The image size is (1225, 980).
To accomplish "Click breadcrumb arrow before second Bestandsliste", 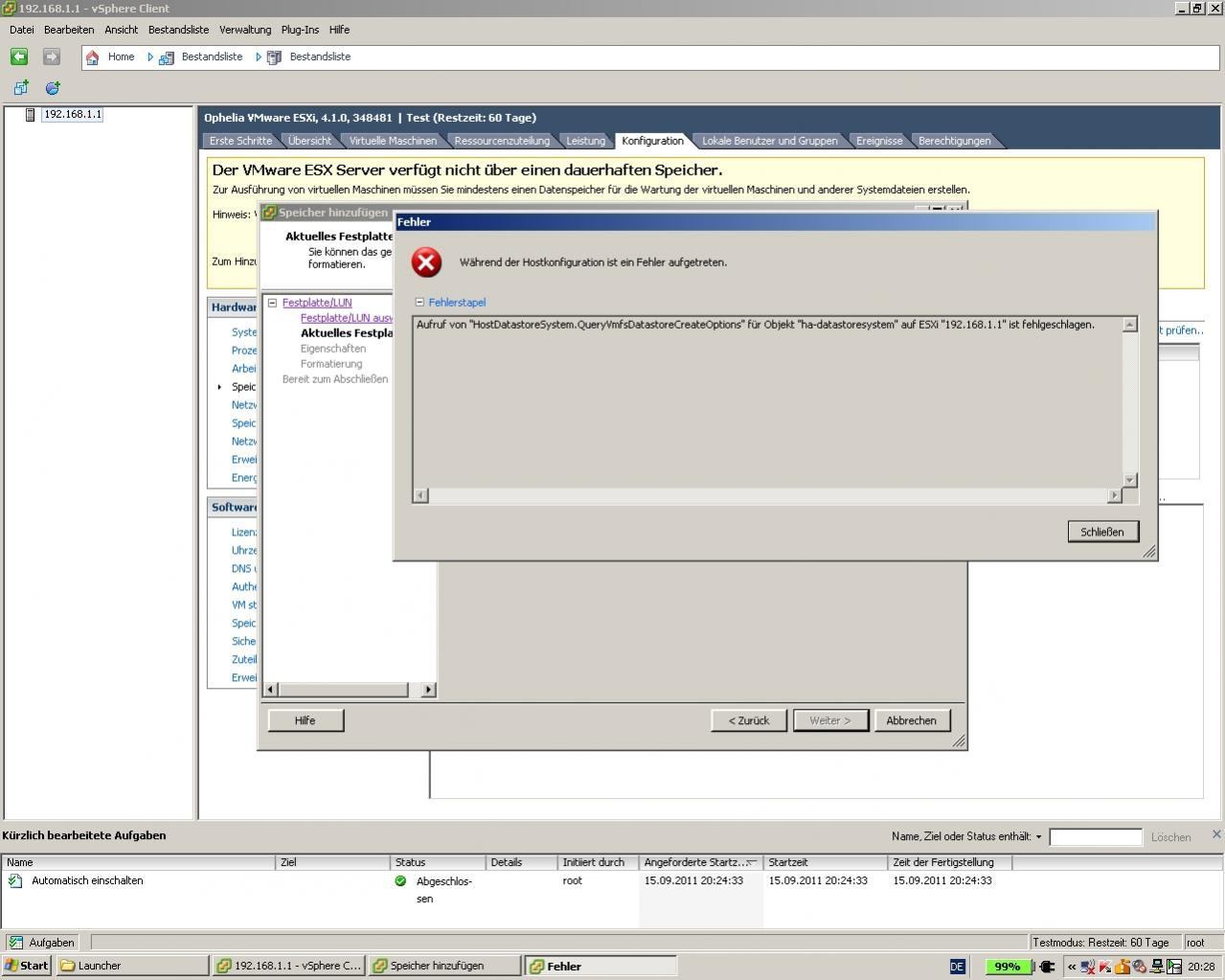I will click(259, 57).
